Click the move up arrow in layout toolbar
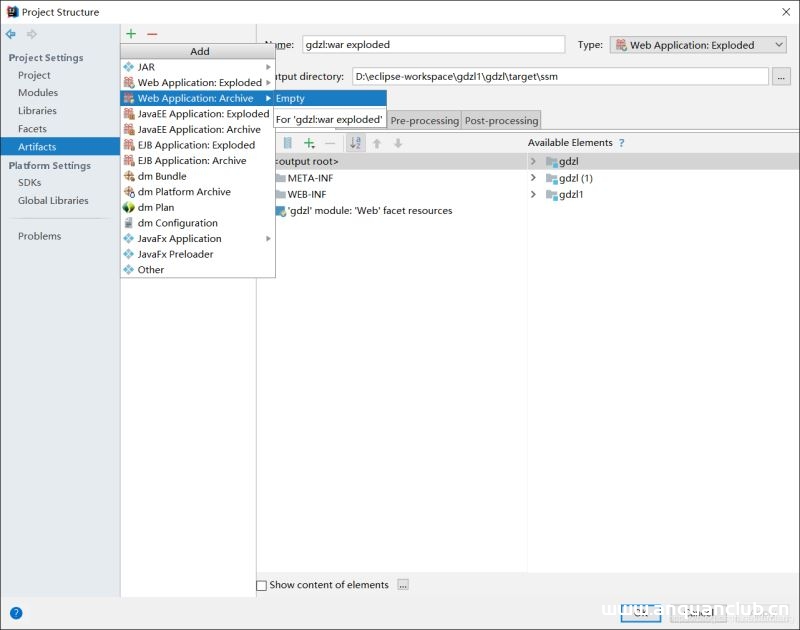This screenshot has height=630, width=800. [x=377, y=144]
